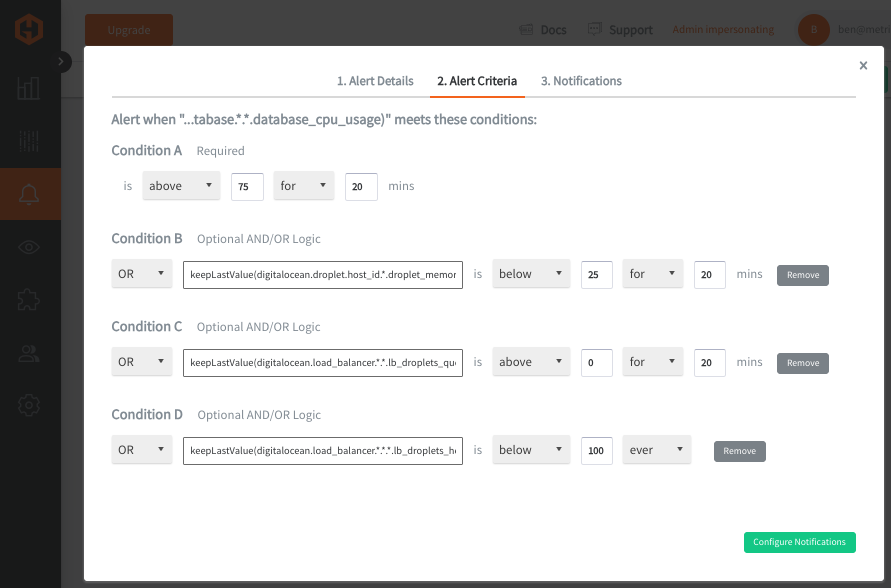Open the eye-shaped sidebar icon
The height and width of the screenshot is (588, 891).
point(29,247)
